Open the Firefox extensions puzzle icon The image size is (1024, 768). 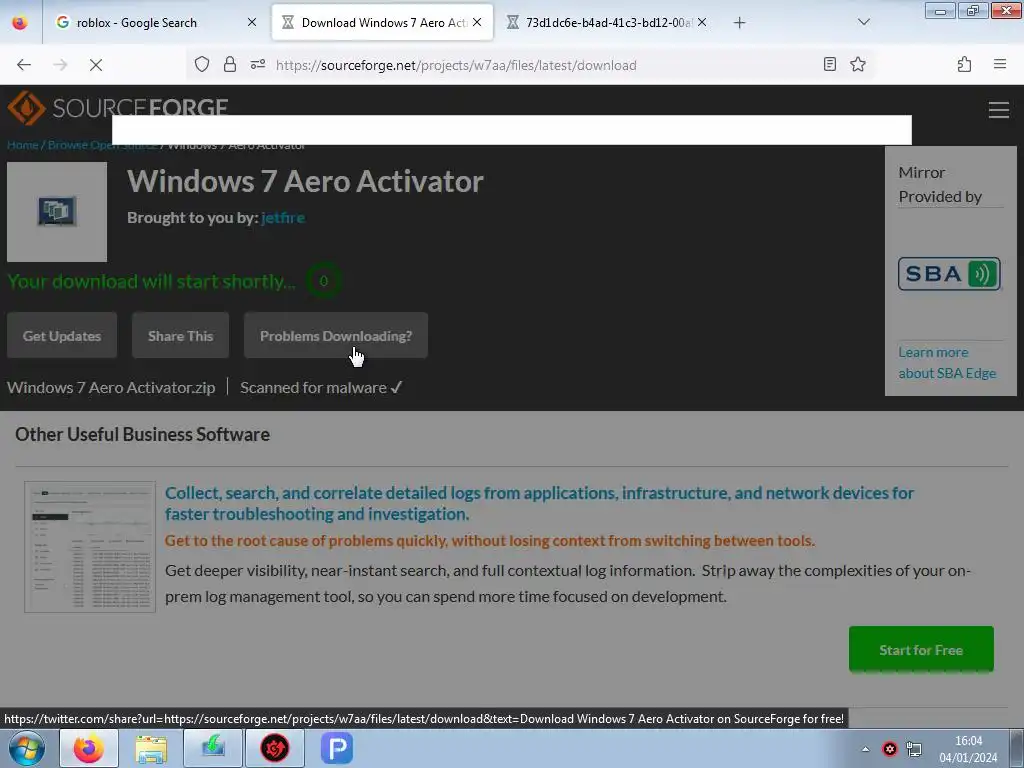(964, 64)
